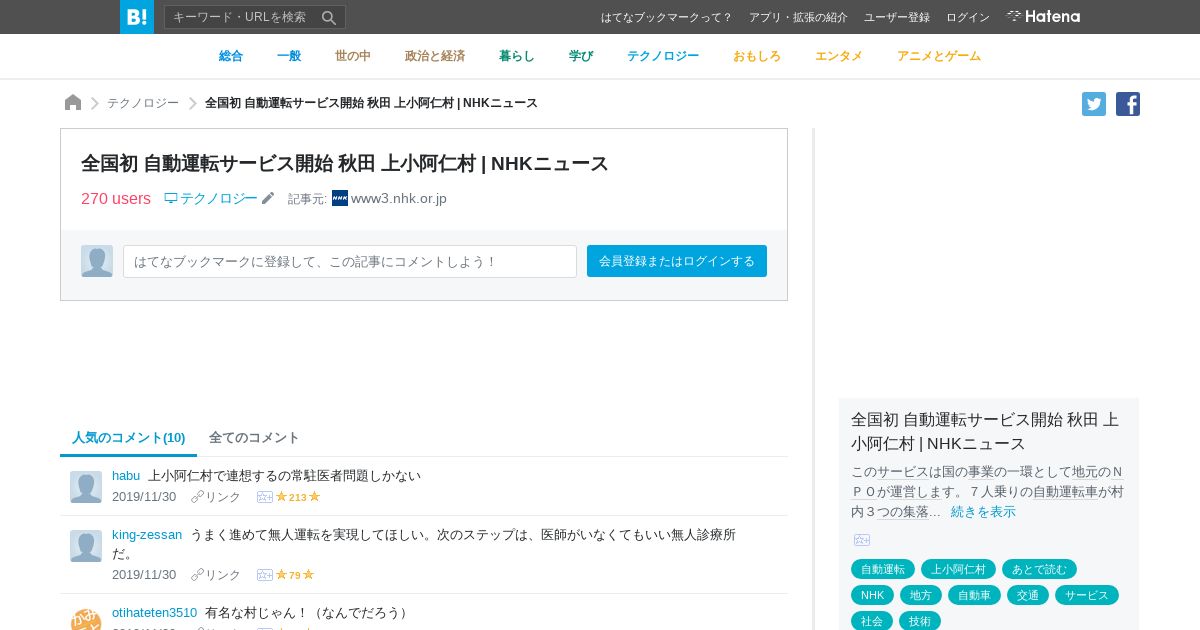Screen dimensions: 1200x630
Task: Click add-star icon in sidebar article card
Action: pyautogui.click(x=862, y=540)
